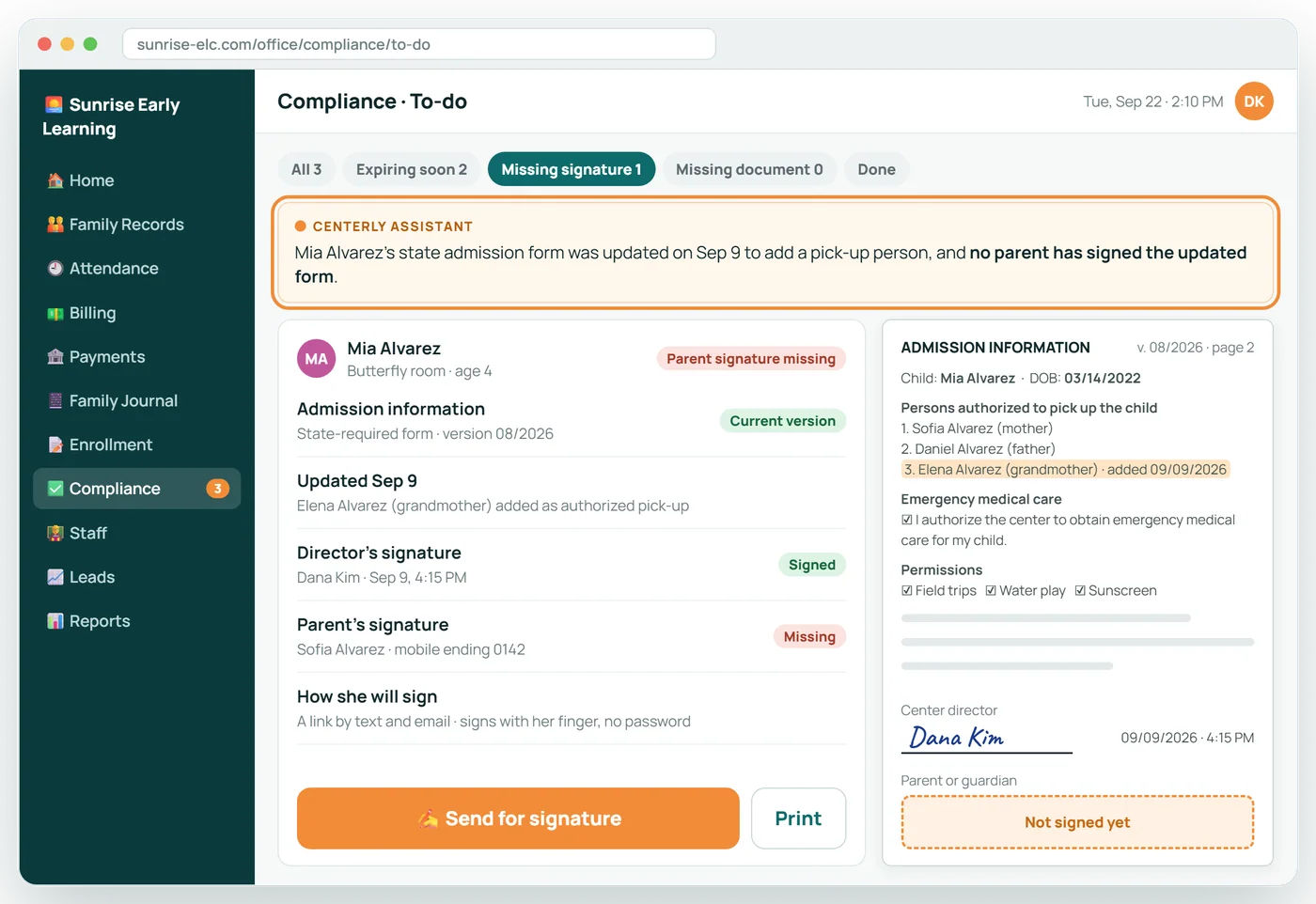Click the Print button
The height and width of the screenshot is (904, 1316).
point(798,818)
